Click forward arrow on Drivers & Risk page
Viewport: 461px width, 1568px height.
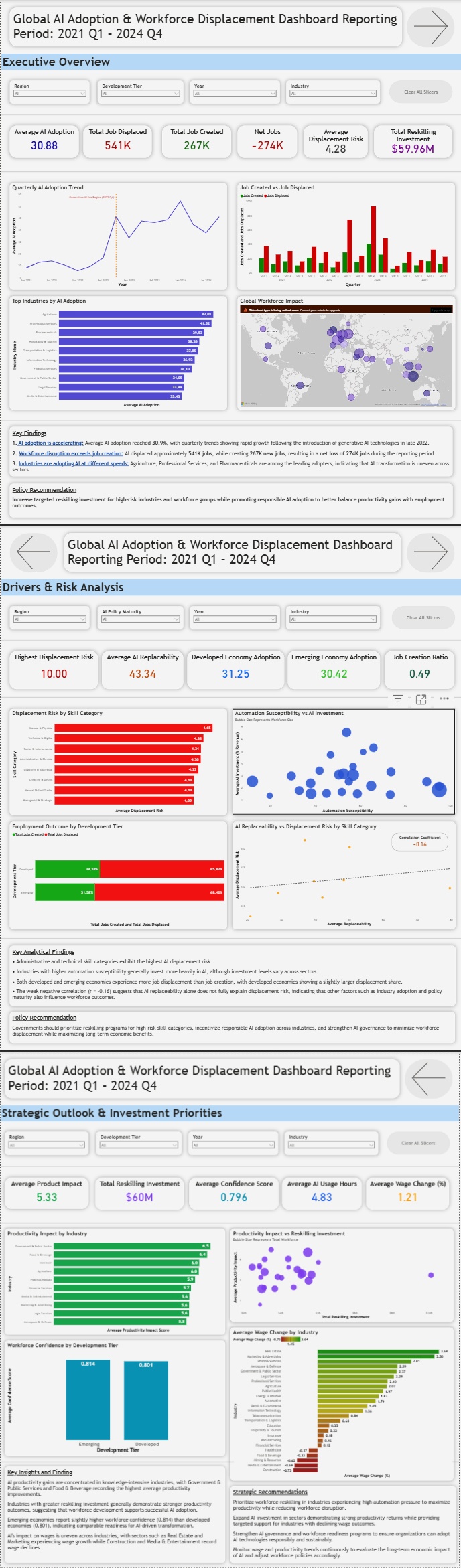(430, 552)
